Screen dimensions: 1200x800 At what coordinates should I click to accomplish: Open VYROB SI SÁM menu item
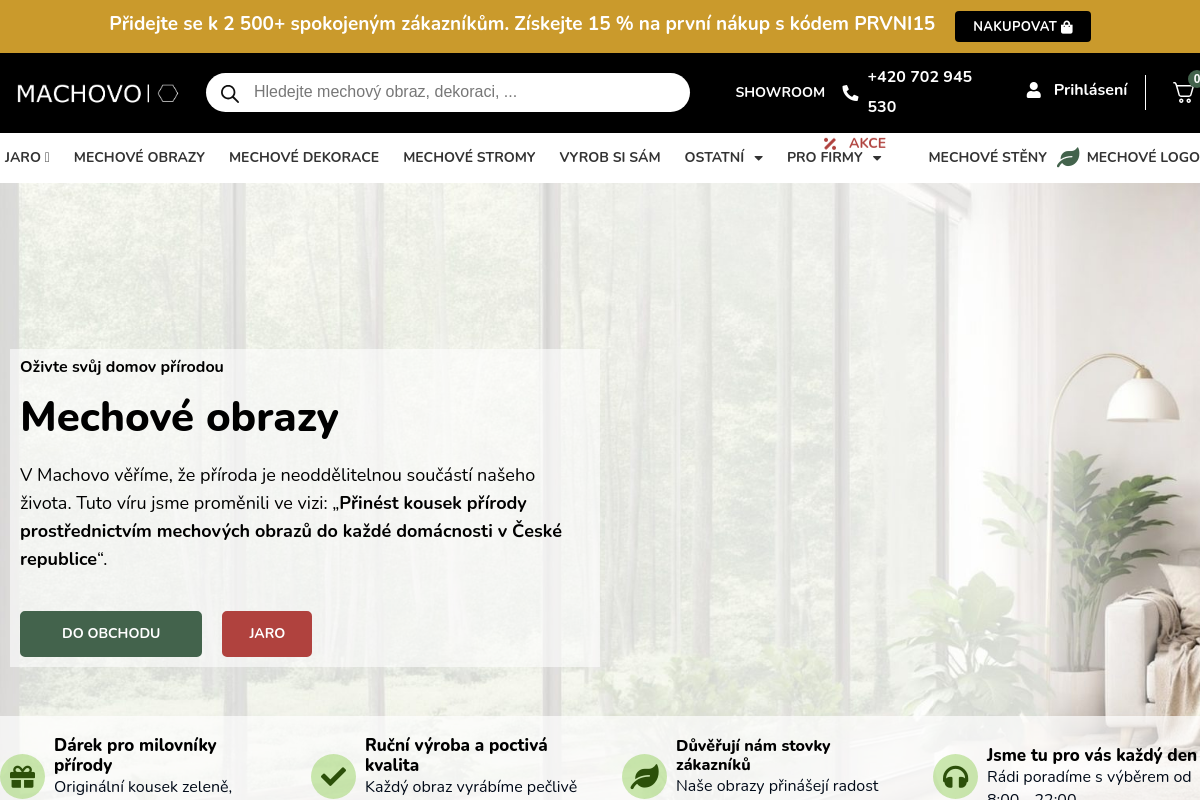pos(610,157)
